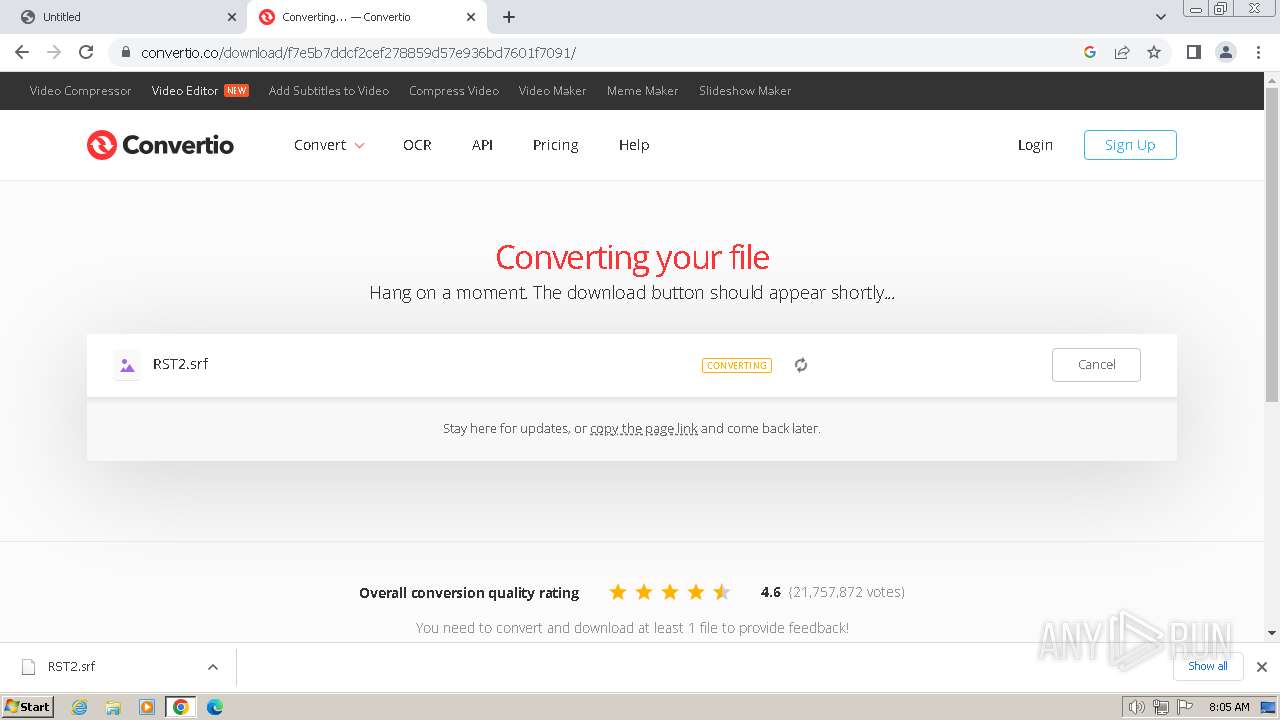Open the Video Editor NEW link
This screenshot has height=720, width=1280.
click(x=200, y=91)
